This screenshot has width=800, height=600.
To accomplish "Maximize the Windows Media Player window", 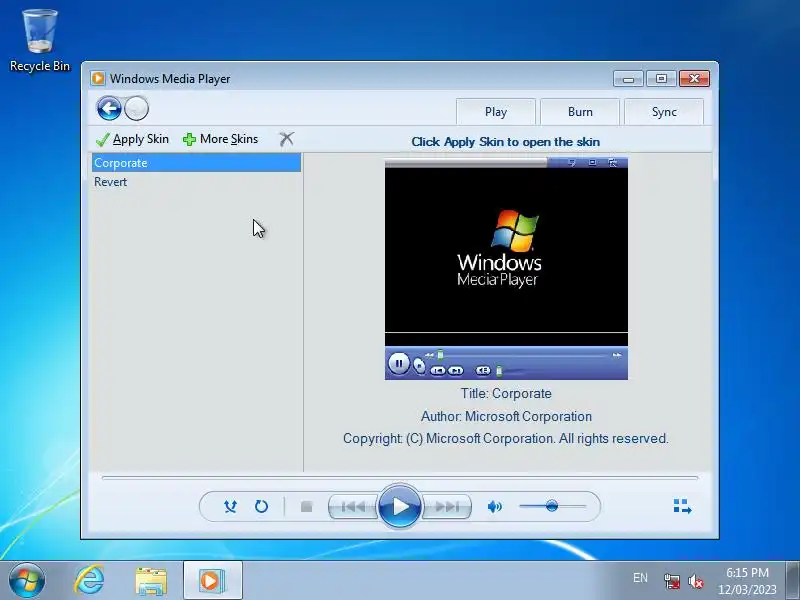I will [x=661, y=79].
